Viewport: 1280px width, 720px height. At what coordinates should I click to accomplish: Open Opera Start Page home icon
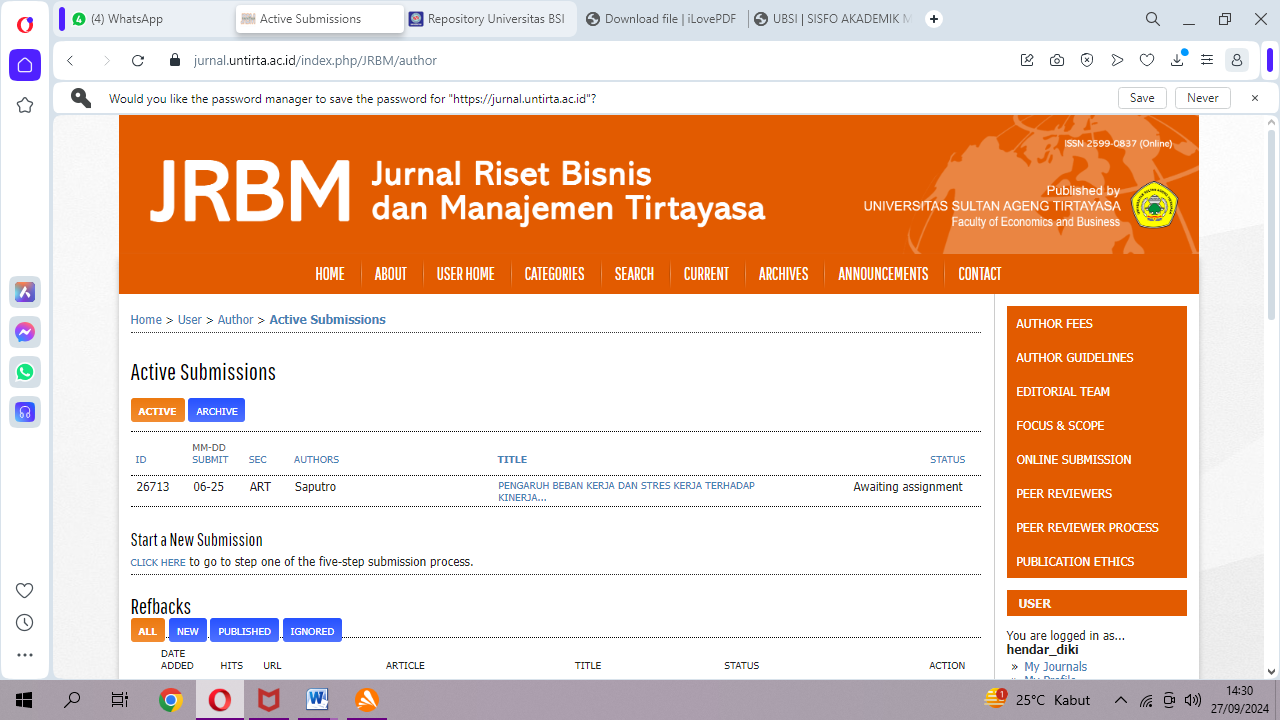[25, 65]
